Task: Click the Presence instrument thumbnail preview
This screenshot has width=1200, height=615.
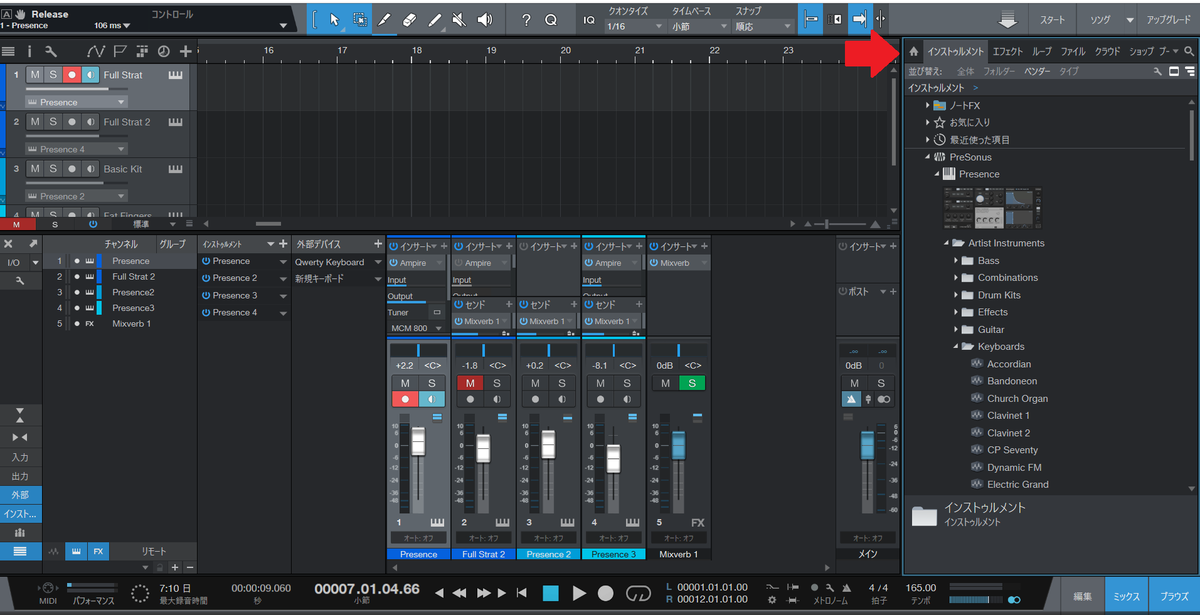Action: pos(991,207)
